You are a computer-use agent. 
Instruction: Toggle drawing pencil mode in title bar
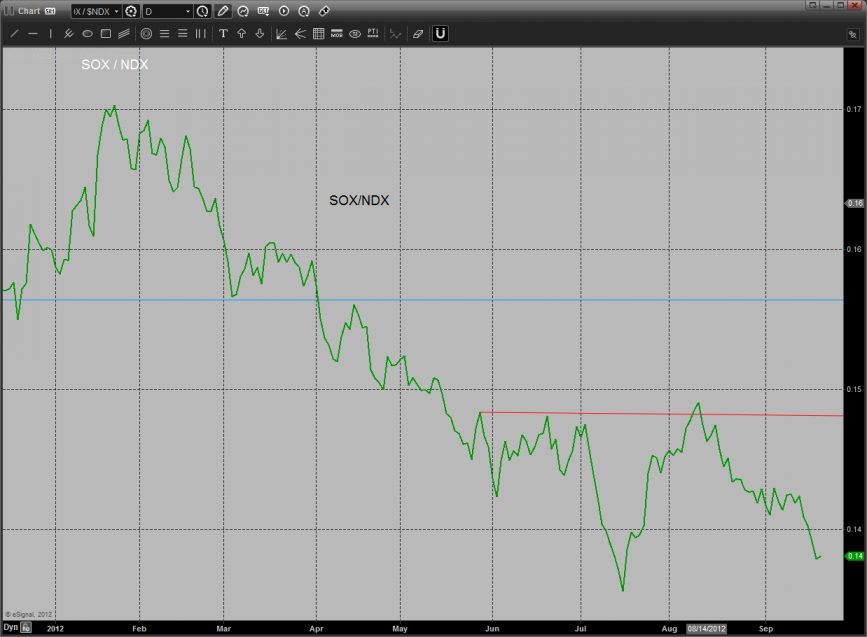pos(223,11)
